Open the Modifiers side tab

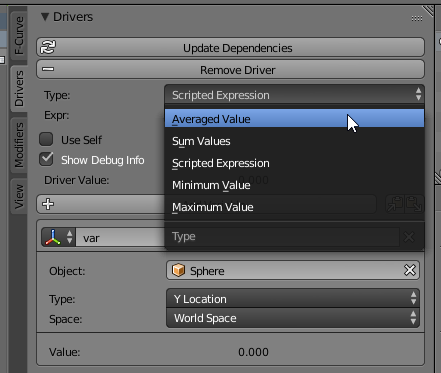19,145
